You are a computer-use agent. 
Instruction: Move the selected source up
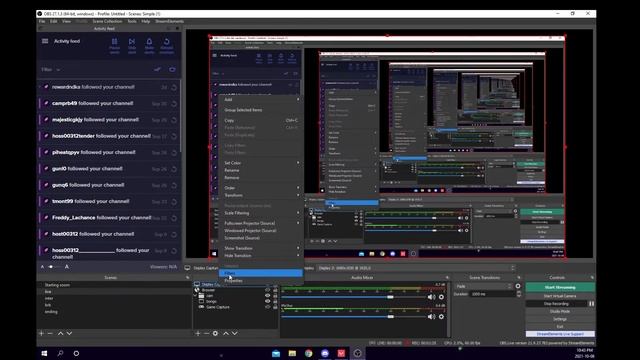(226, 333)
